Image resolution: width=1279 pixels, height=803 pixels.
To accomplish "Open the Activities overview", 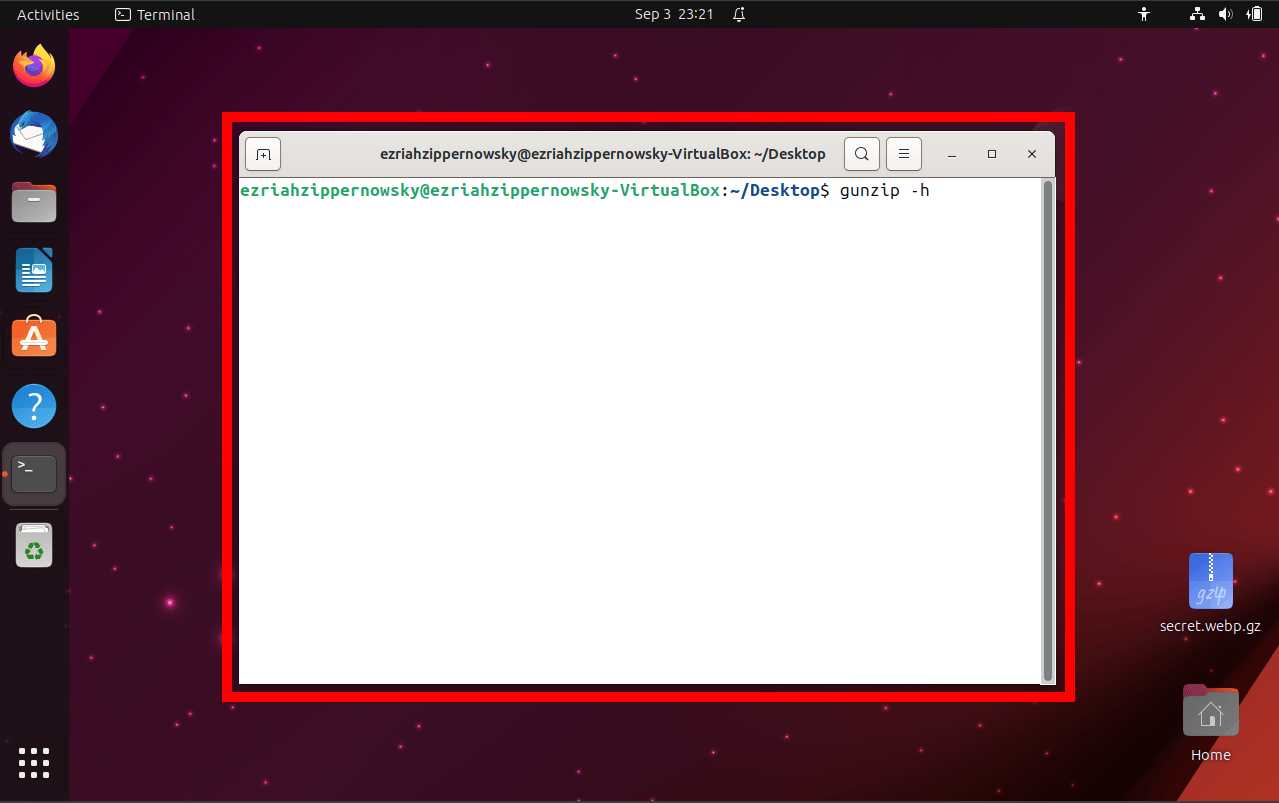I will coord(46,14).
